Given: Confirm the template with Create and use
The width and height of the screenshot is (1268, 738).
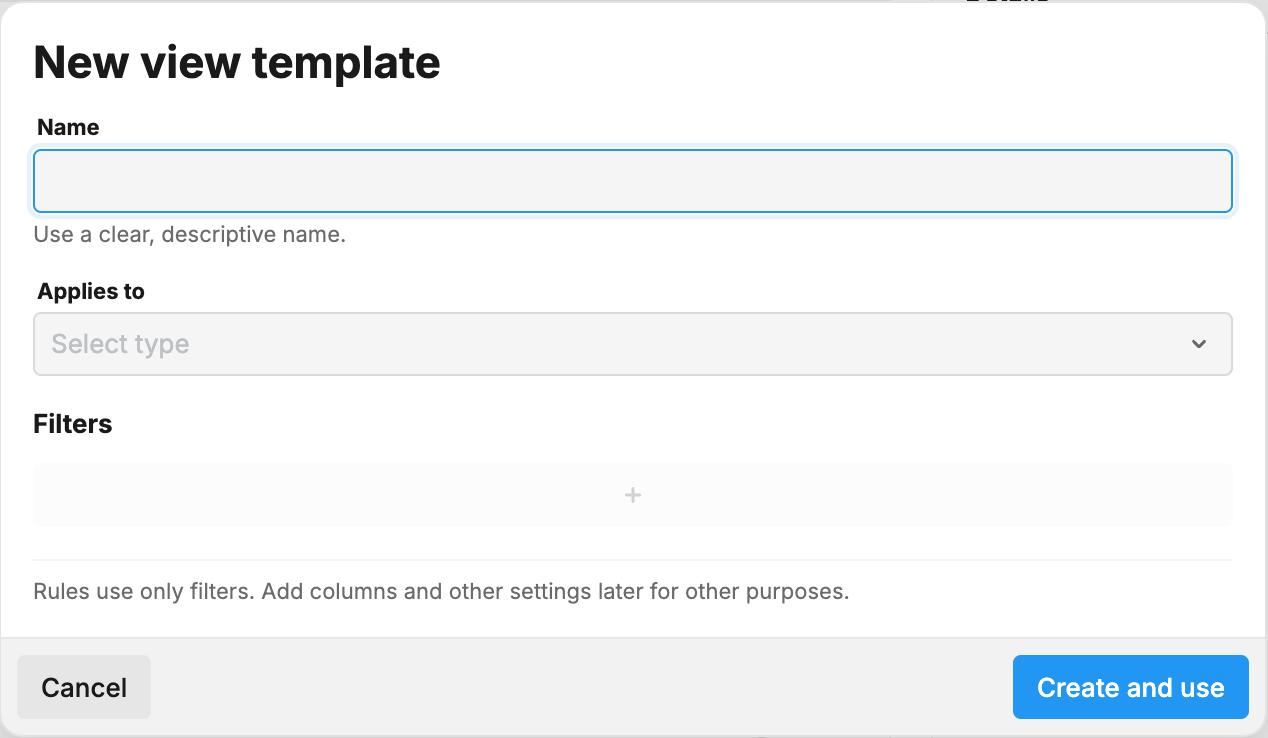Looking at the screenshot, I should click(1130, 687).
